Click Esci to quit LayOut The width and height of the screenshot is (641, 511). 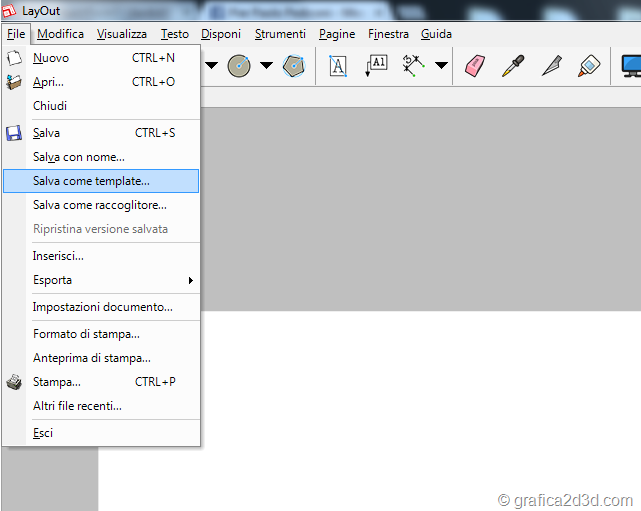43,433
